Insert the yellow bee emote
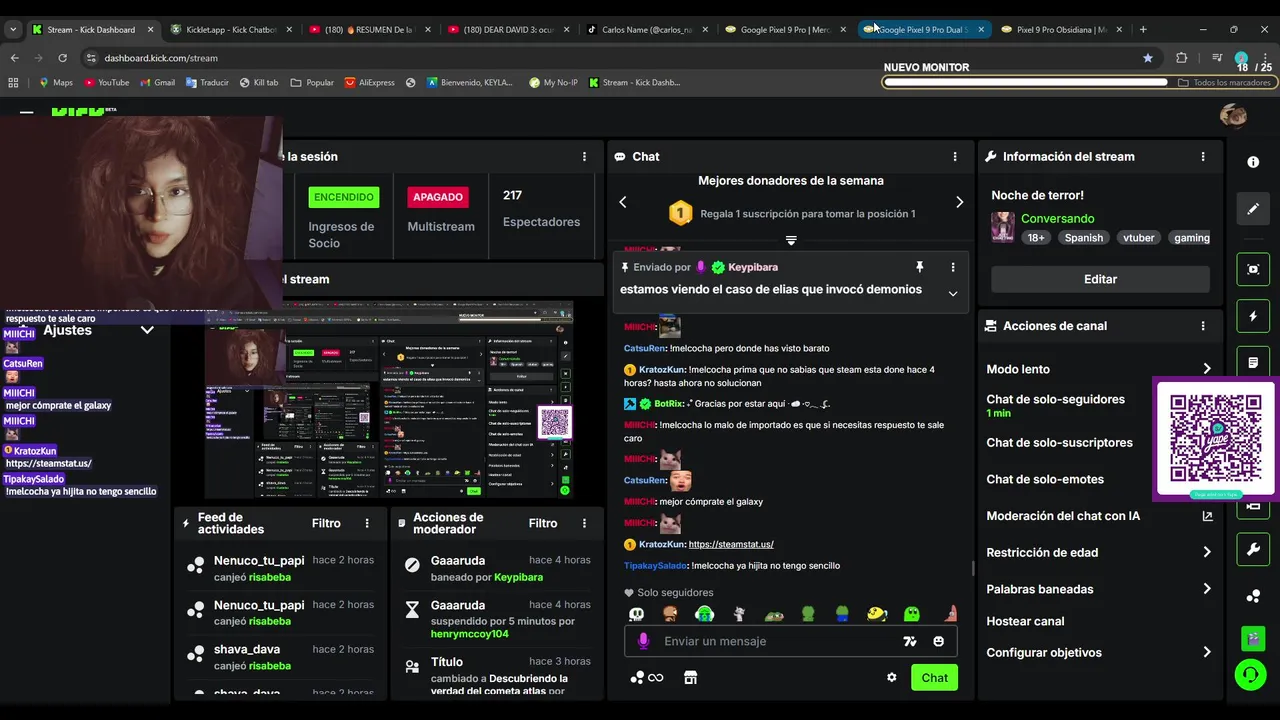 point(877,614)
